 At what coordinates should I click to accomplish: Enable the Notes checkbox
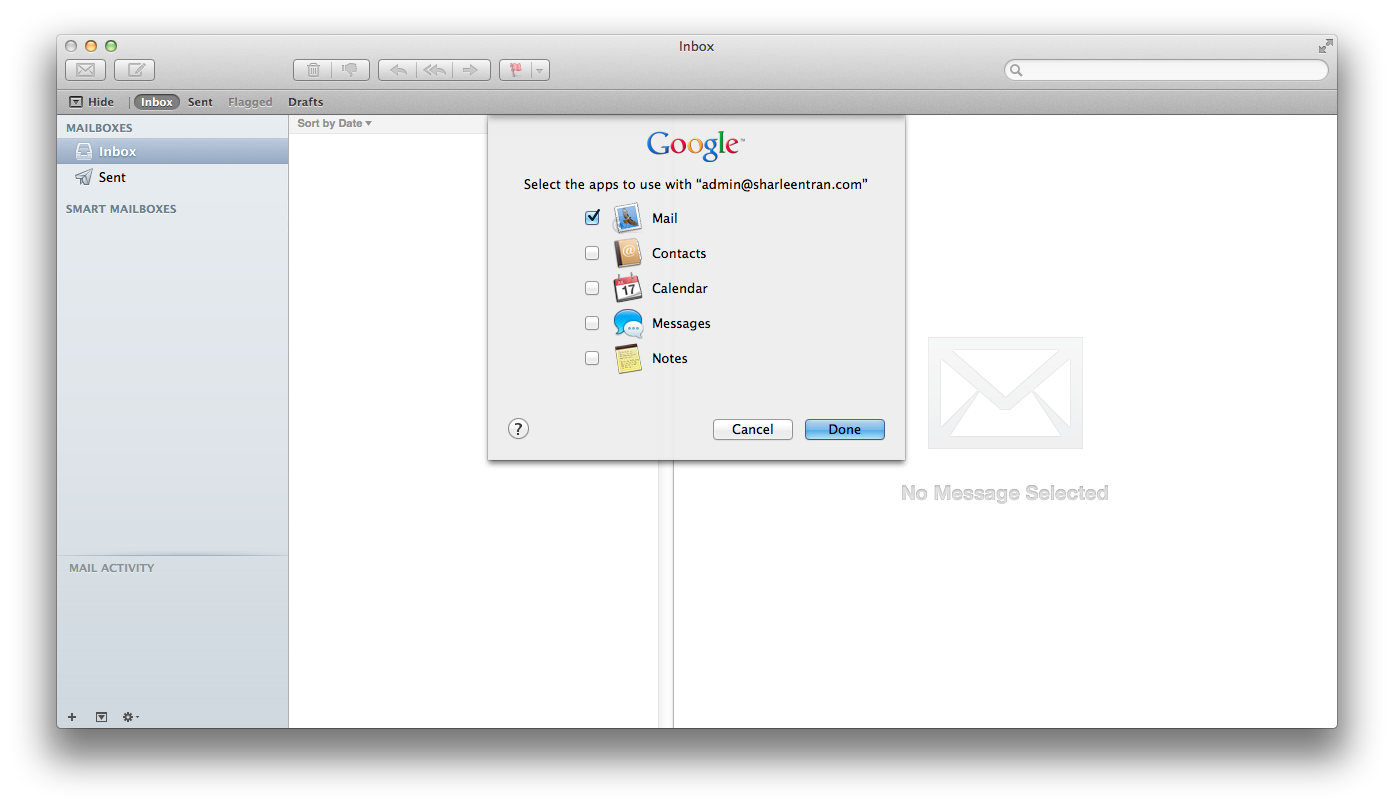point(592,358)
